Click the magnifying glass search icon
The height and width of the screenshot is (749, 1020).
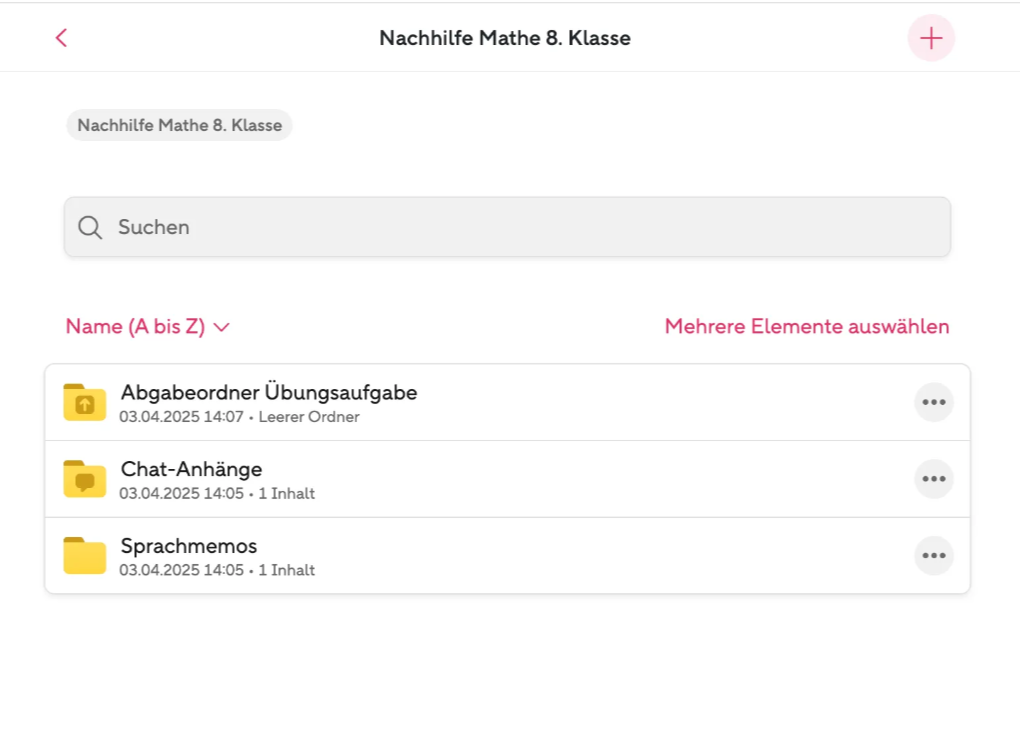(x=90, y=227)
